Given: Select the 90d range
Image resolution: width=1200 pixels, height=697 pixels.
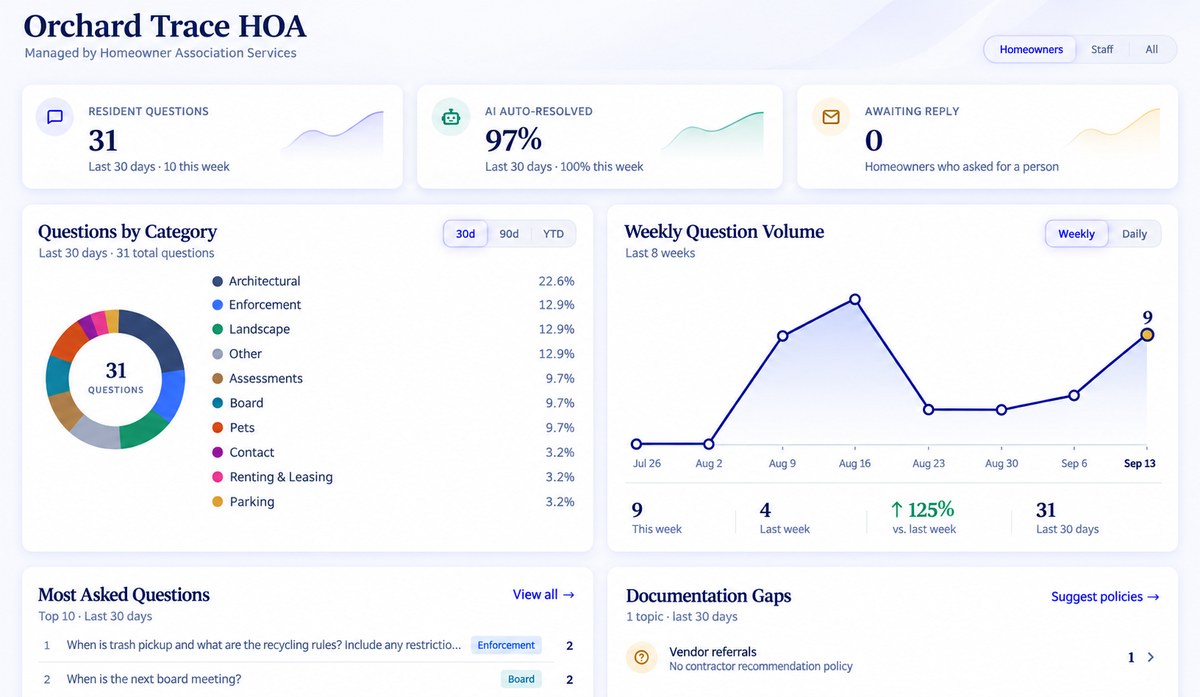Looking at the screenshot, I should click(x=509, y=234).
